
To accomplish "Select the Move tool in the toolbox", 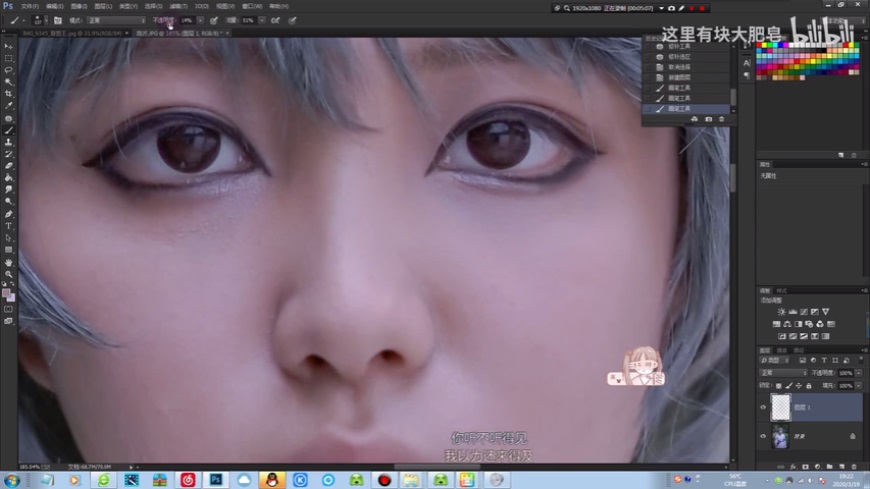I will coord(9,47).
